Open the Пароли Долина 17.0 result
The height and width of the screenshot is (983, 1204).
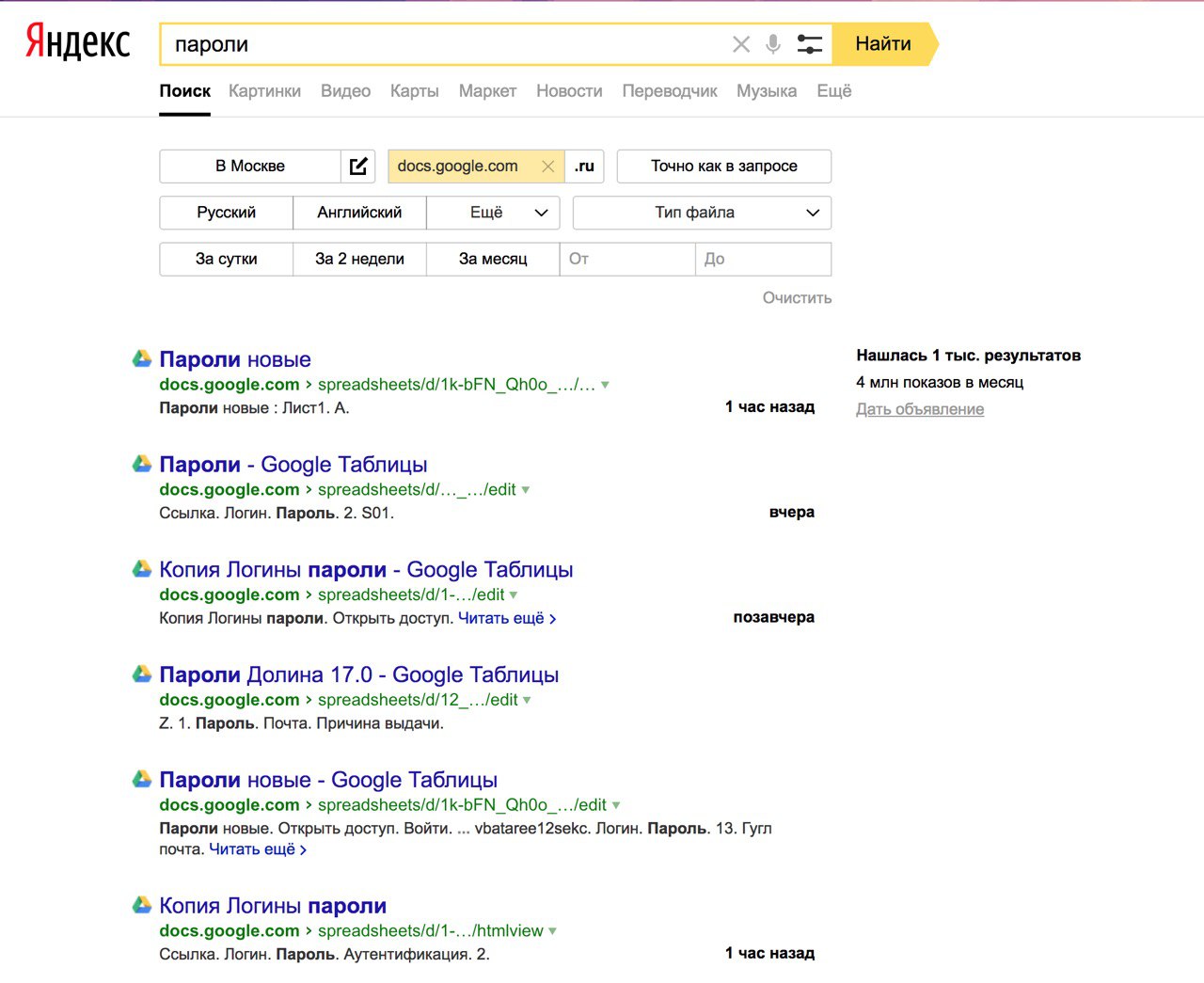click(x=359, y=675)
